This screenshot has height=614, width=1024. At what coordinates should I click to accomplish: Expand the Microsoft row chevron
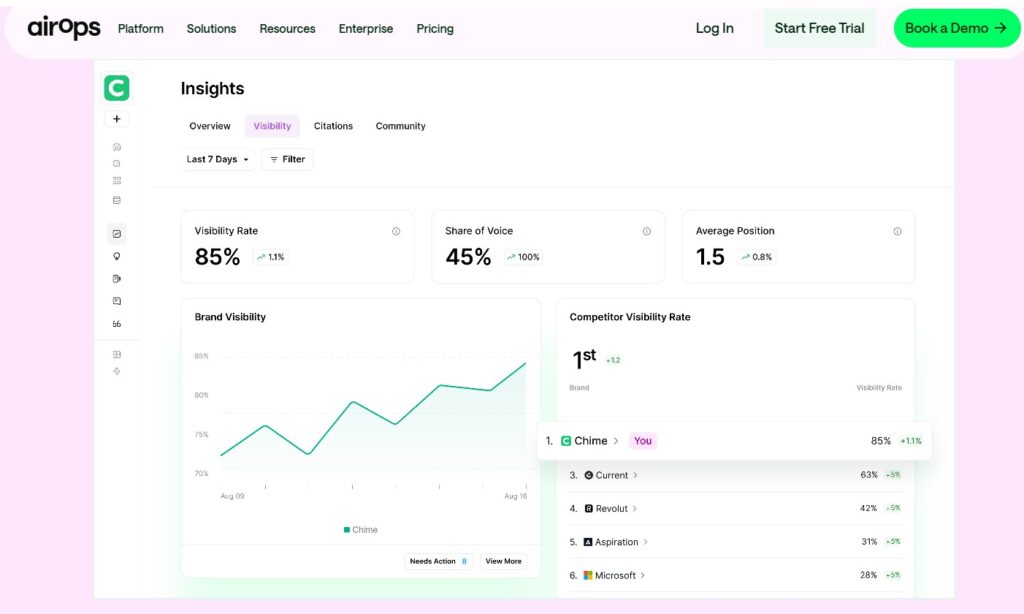643,575
